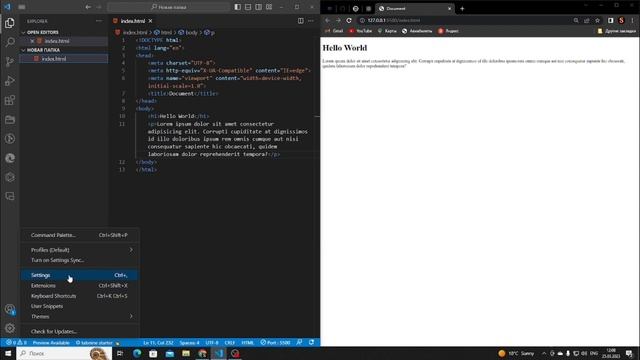Choose User Snippets menu entry

pos(80,306)
